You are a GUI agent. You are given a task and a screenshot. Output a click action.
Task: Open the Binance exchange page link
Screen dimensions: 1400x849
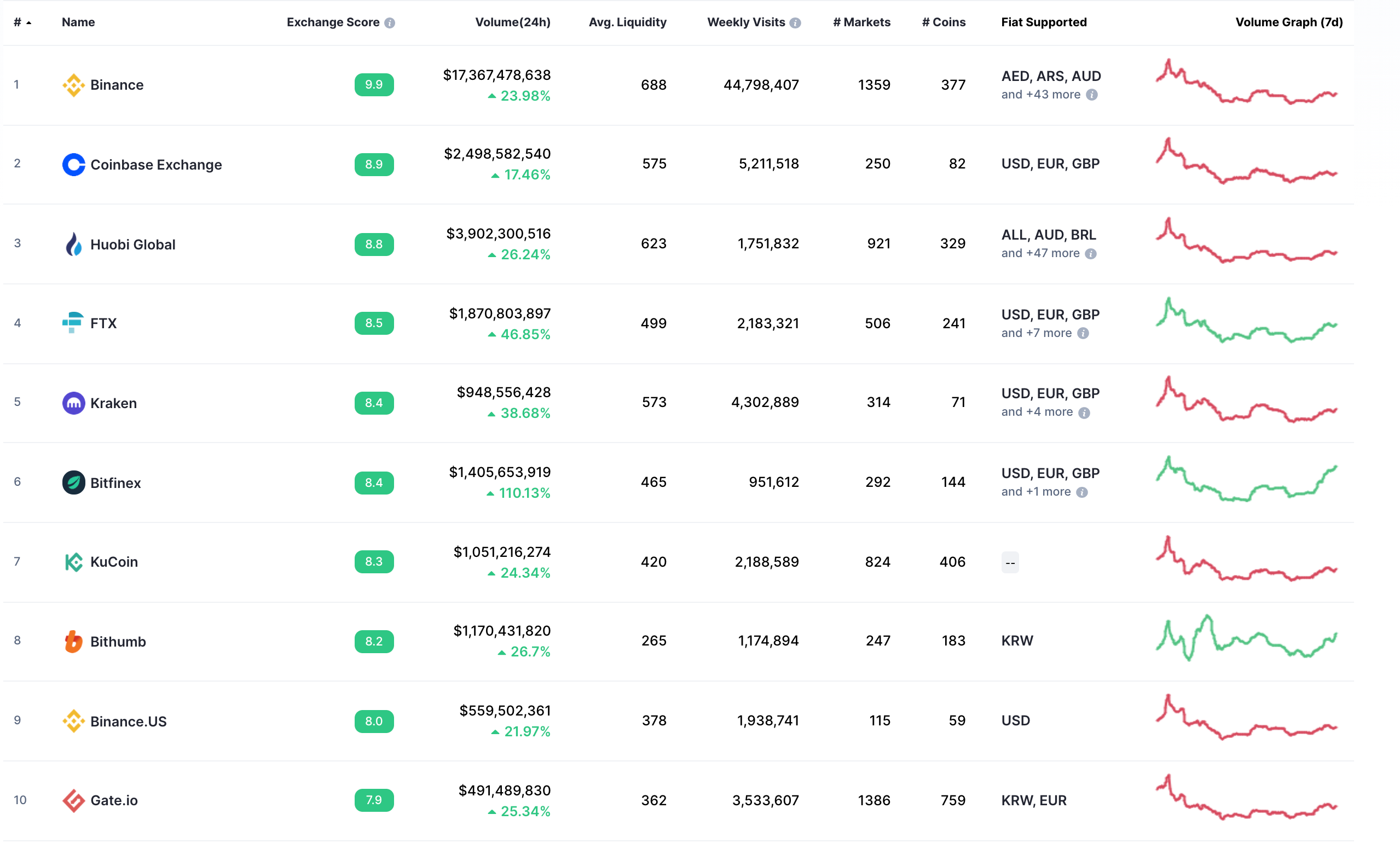(x=117, y=85)
